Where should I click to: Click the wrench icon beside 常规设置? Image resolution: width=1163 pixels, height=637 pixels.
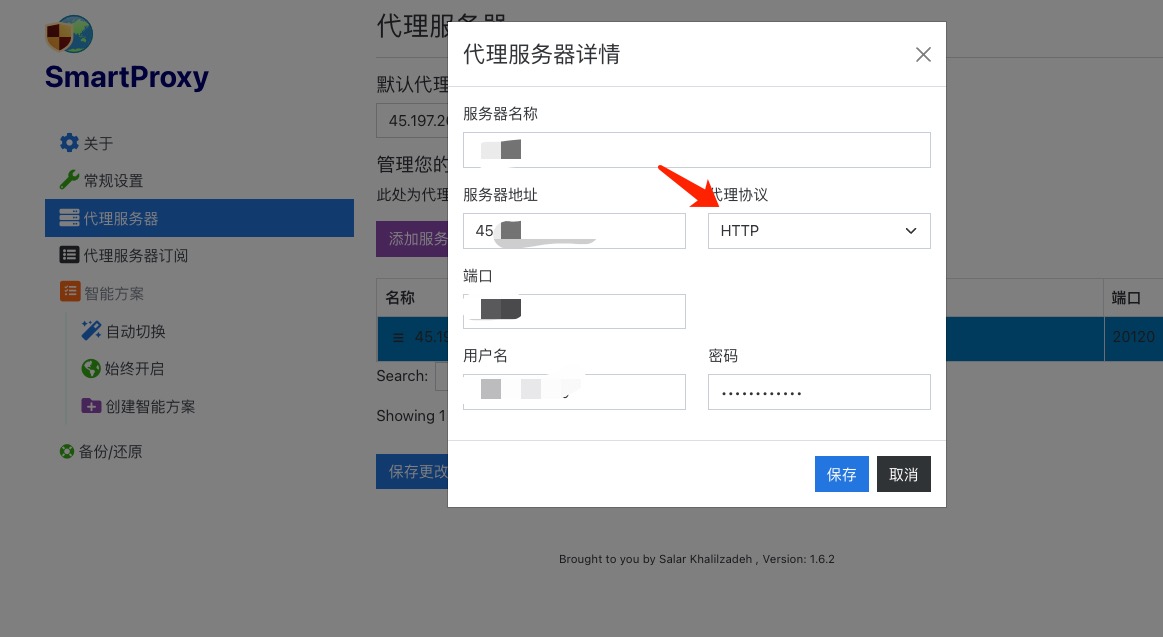click(x=69, y=179)
